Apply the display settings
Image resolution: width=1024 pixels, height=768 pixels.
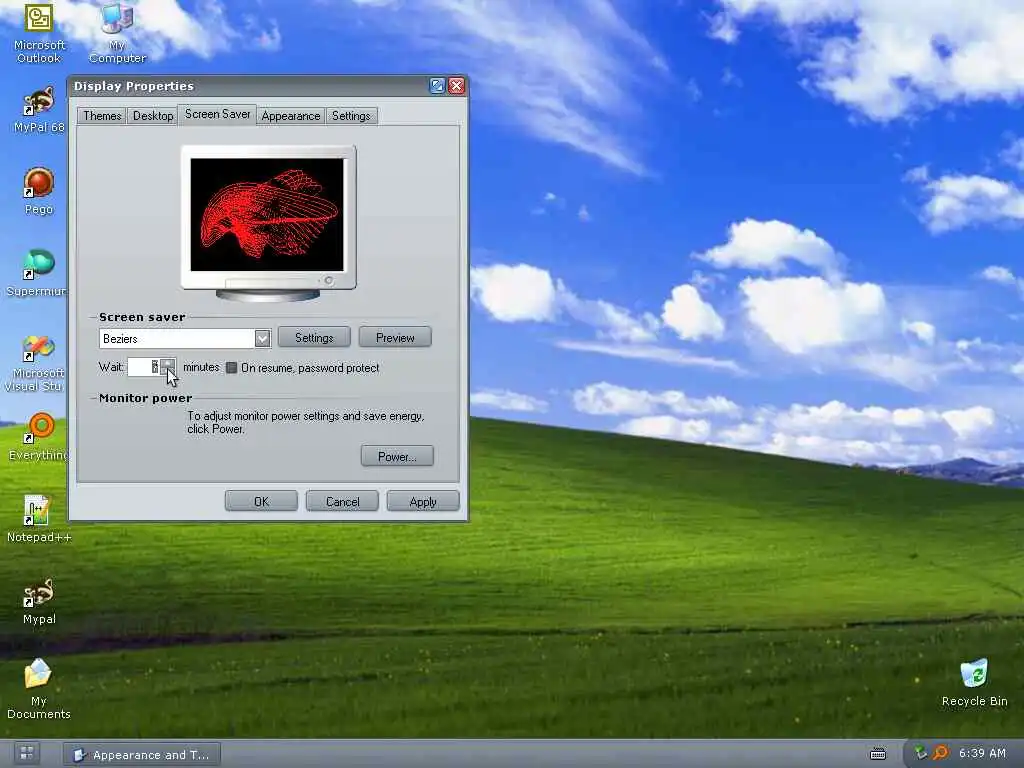pyautogui.click(x=423, y=502)
